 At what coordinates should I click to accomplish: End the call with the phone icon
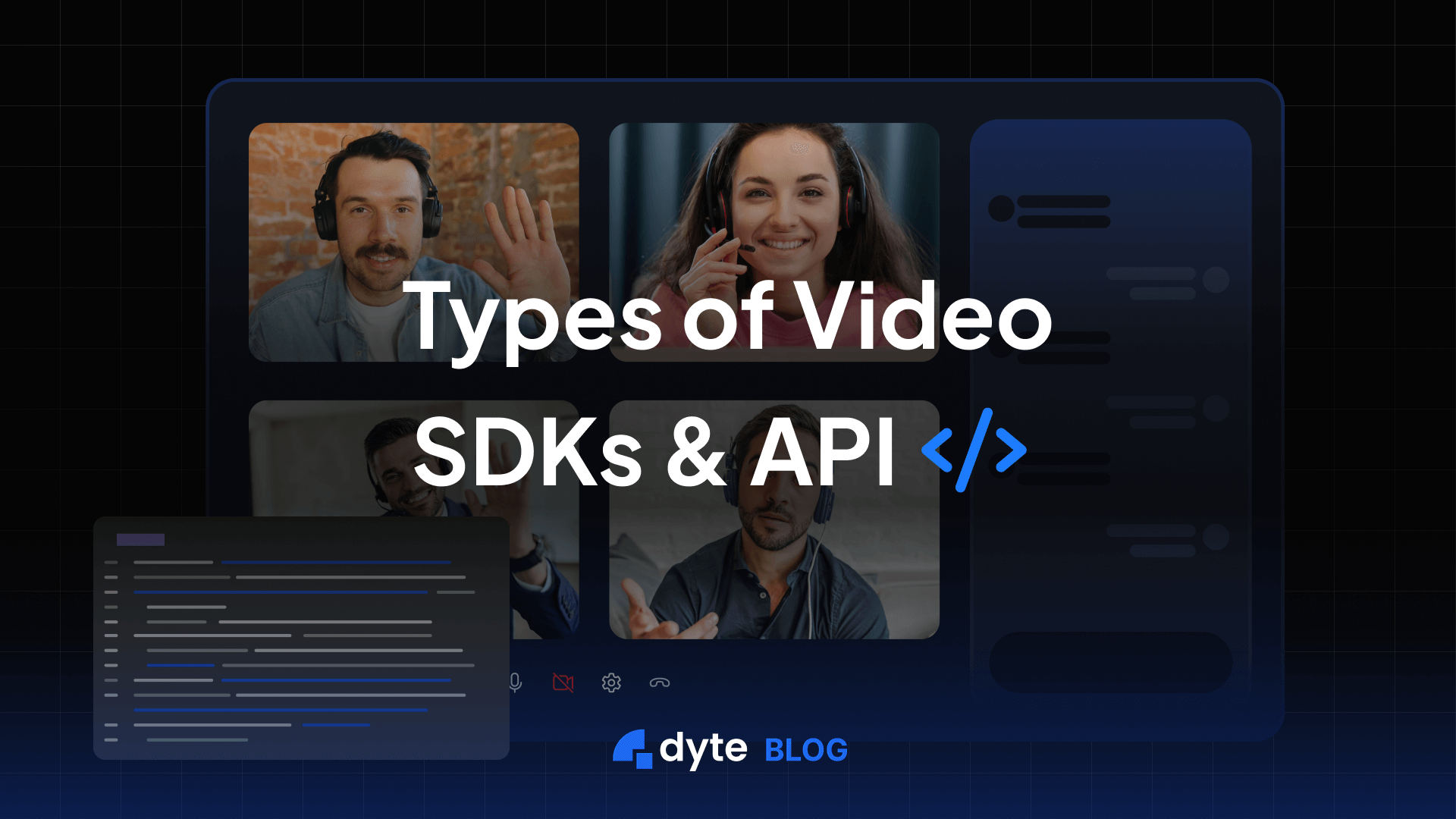coord(660,682)
